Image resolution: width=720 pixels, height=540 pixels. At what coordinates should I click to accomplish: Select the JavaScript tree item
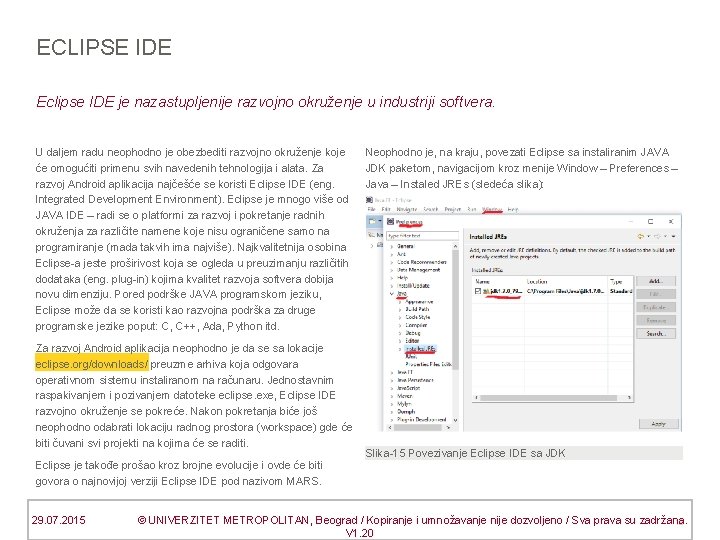(408, 388)
